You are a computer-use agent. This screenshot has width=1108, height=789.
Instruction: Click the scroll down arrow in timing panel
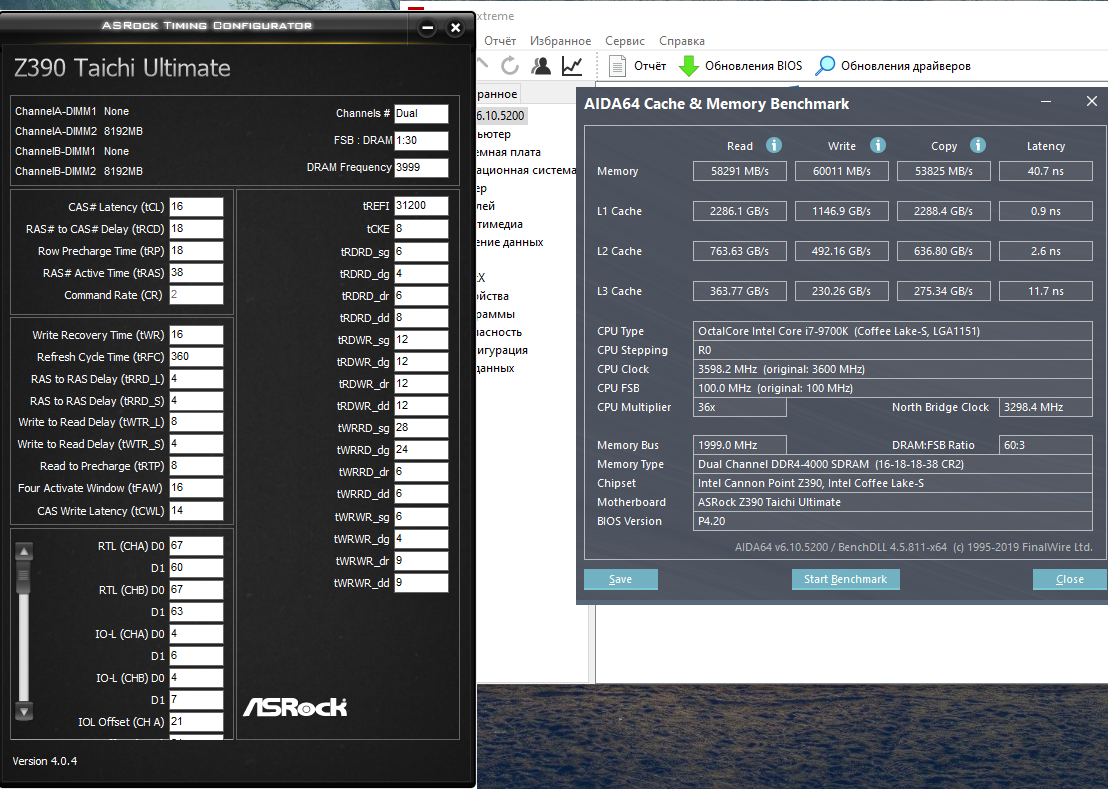click(25, 710)
